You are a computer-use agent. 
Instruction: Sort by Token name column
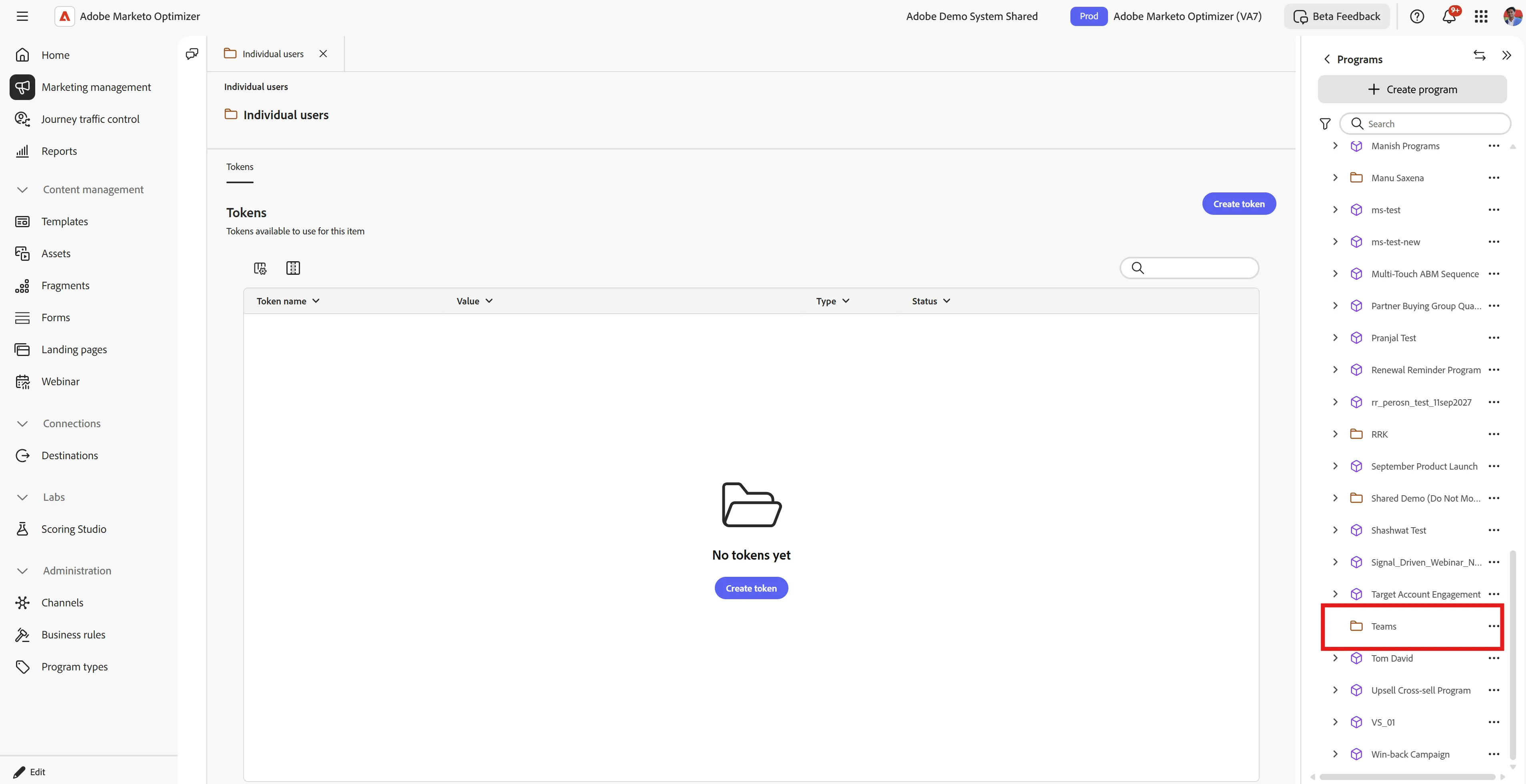[288, 301]
